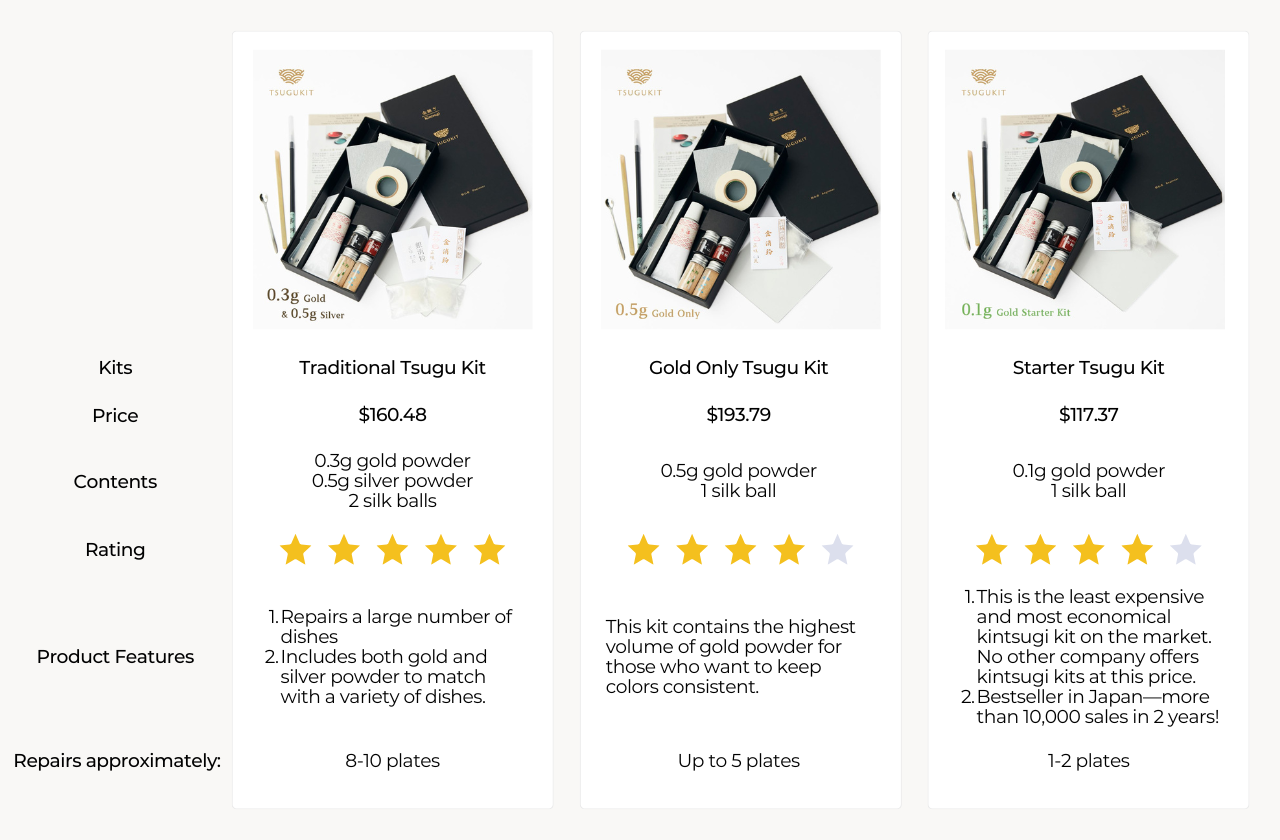This screenshot has width=1280, height=840.
Task: Click the $193.79 price of Gold Only kit
Action: click(739, 415)
